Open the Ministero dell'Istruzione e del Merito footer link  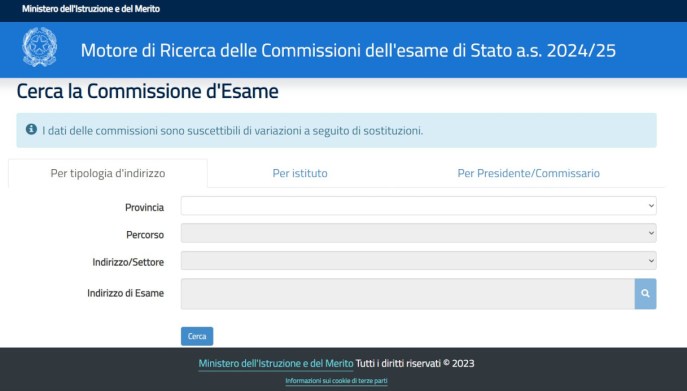276,363
